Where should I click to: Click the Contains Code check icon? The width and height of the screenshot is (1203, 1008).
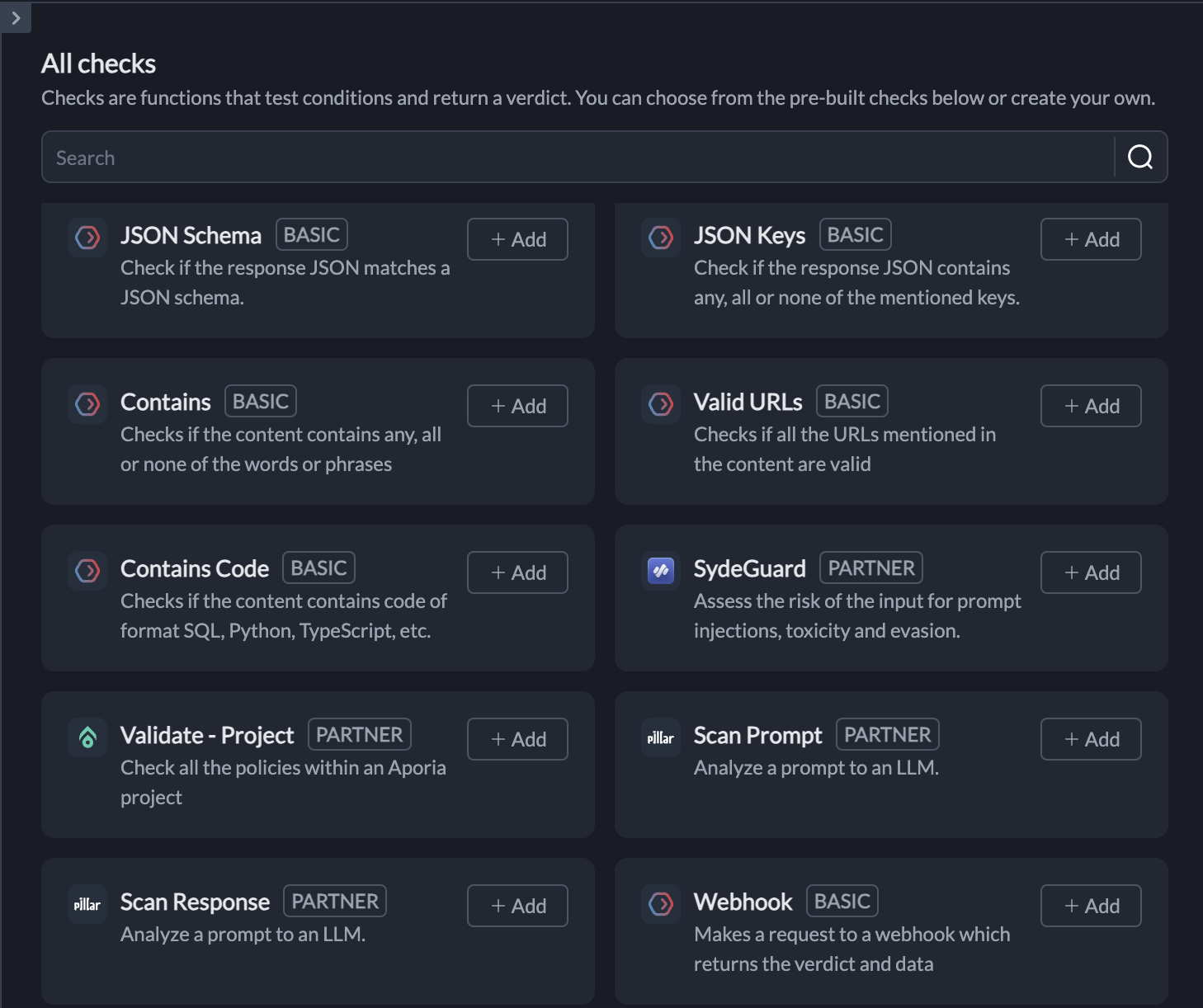tap(87, 571)
